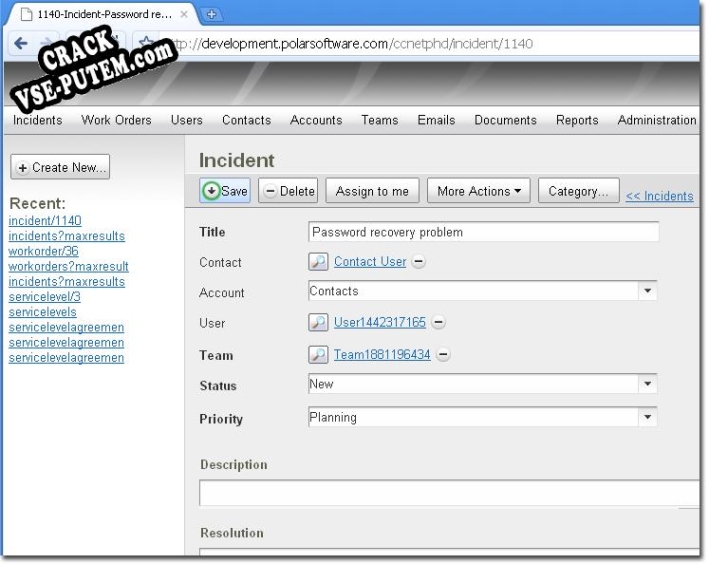Expand the More Actions menu button
709x564 pixels.
[x=478, y=191]
